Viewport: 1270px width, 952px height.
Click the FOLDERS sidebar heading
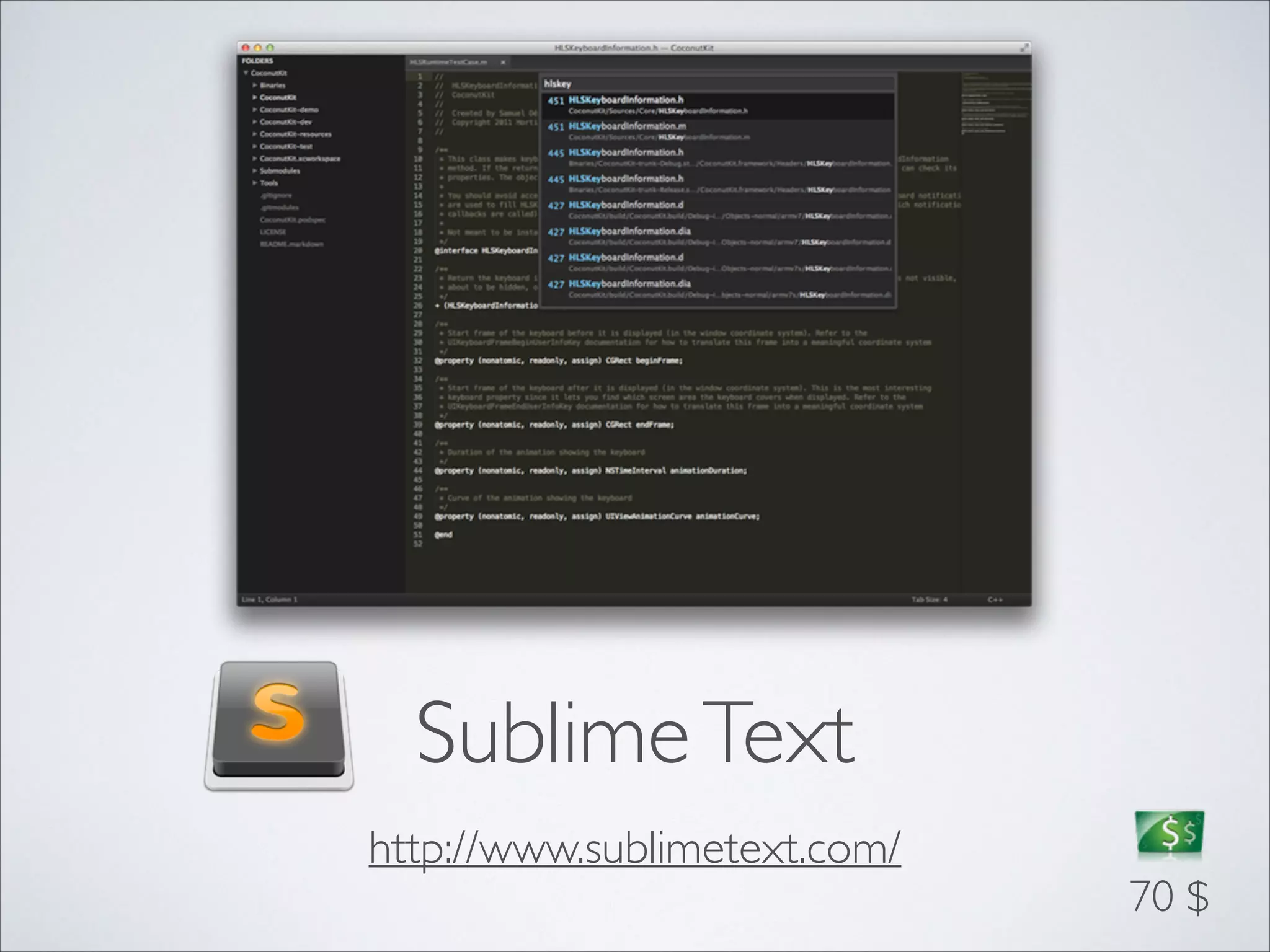(257, 61)
